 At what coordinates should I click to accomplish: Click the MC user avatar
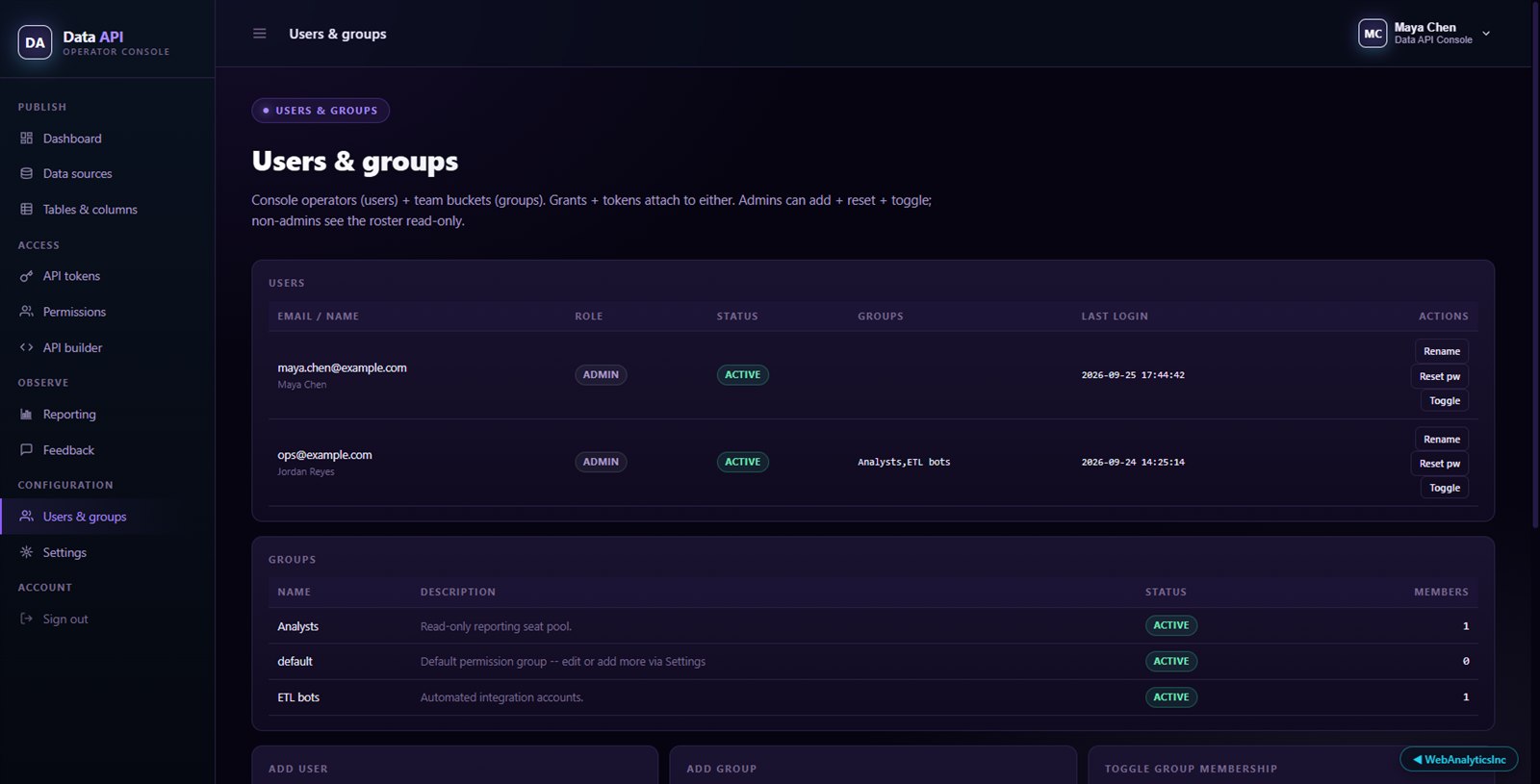pyautogui.click(x=1373, y=34)
